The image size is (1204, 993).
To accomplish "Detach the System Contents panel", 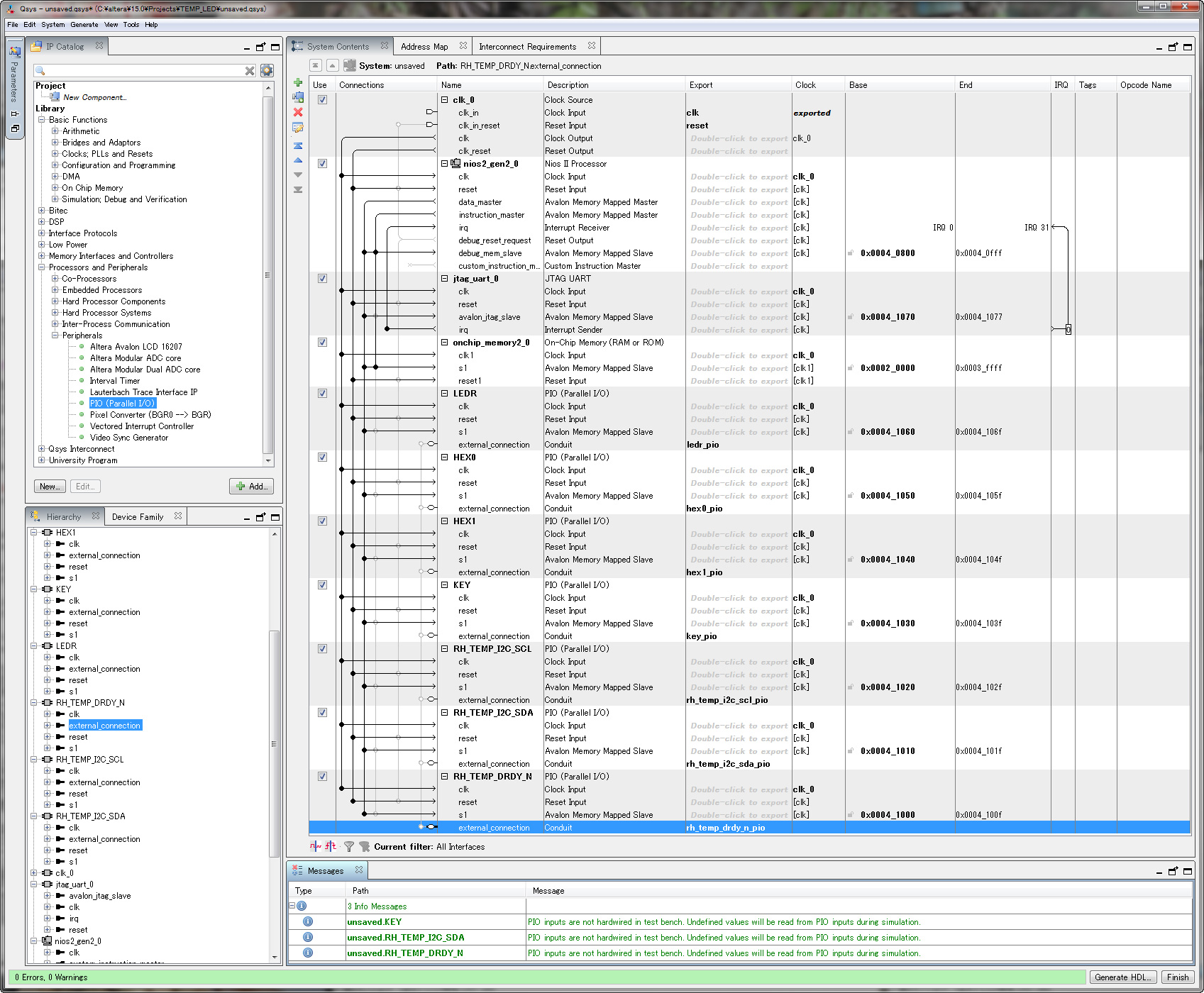I will coord(1173,47).
